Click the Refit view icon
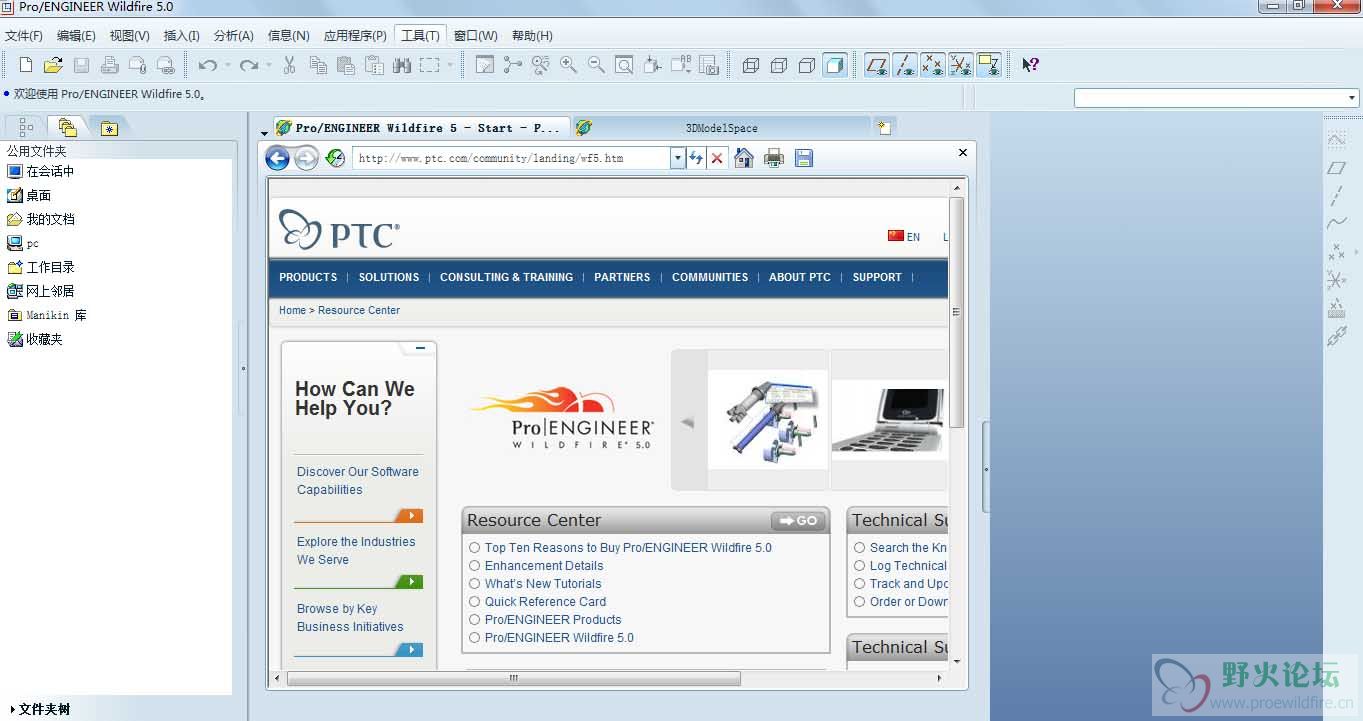This screenshot has height=721, width=1363. click(624, 65)
